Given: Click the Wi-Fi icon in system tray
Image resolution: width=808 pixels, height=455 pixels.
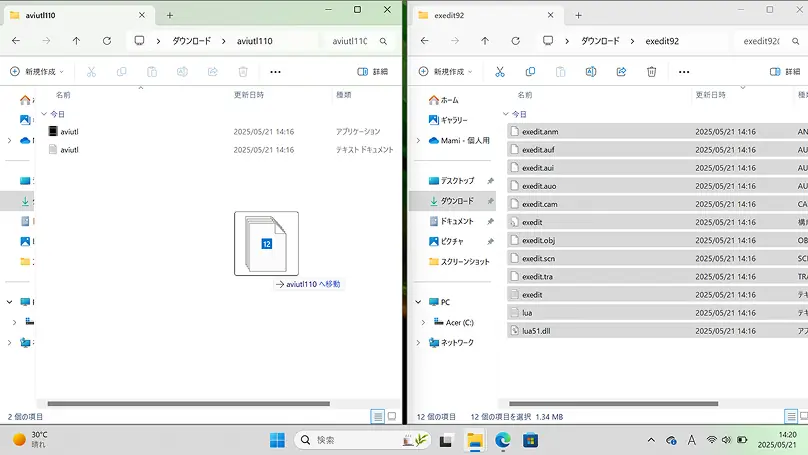Looking at the screenshot, I should coord(712,440).
